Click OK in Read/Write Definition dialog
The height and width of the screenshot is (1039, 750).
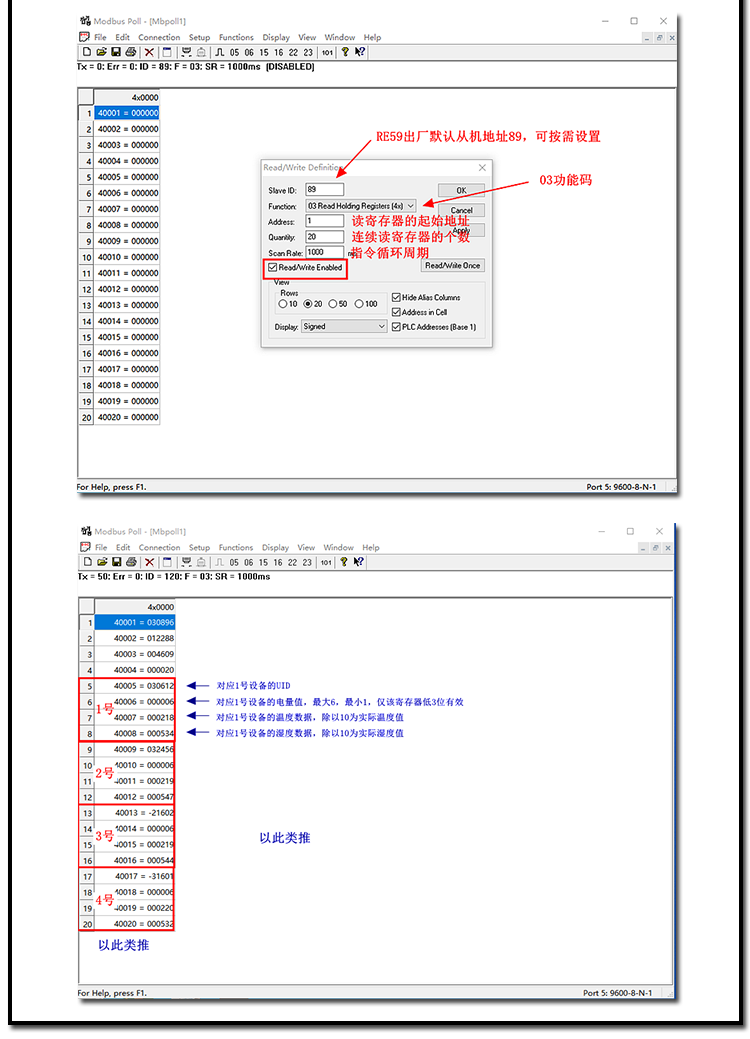pyautogui.click(x=461, y=190)
